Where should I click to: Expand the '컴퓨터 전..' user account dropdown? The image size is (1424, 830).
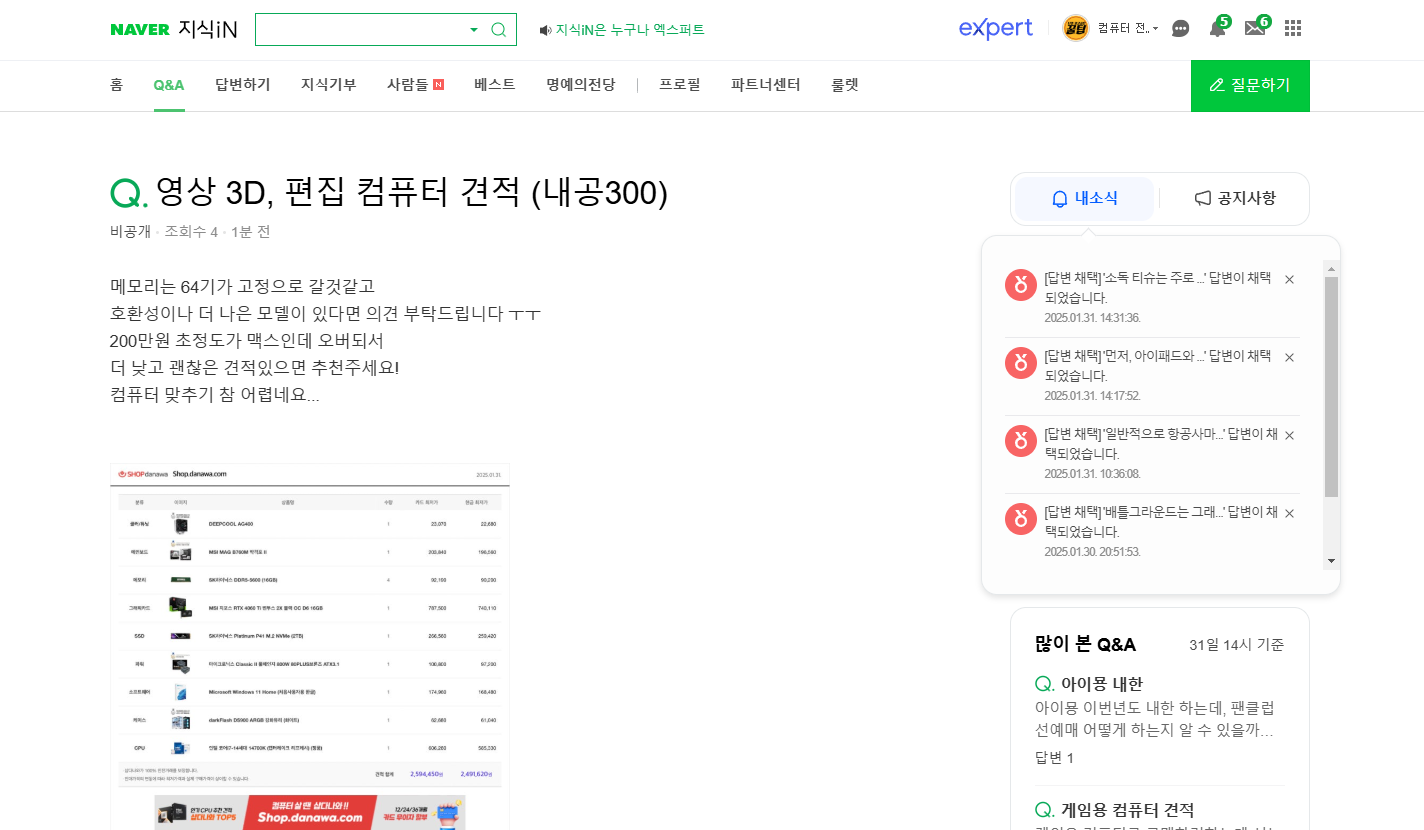coord(1127,28)
